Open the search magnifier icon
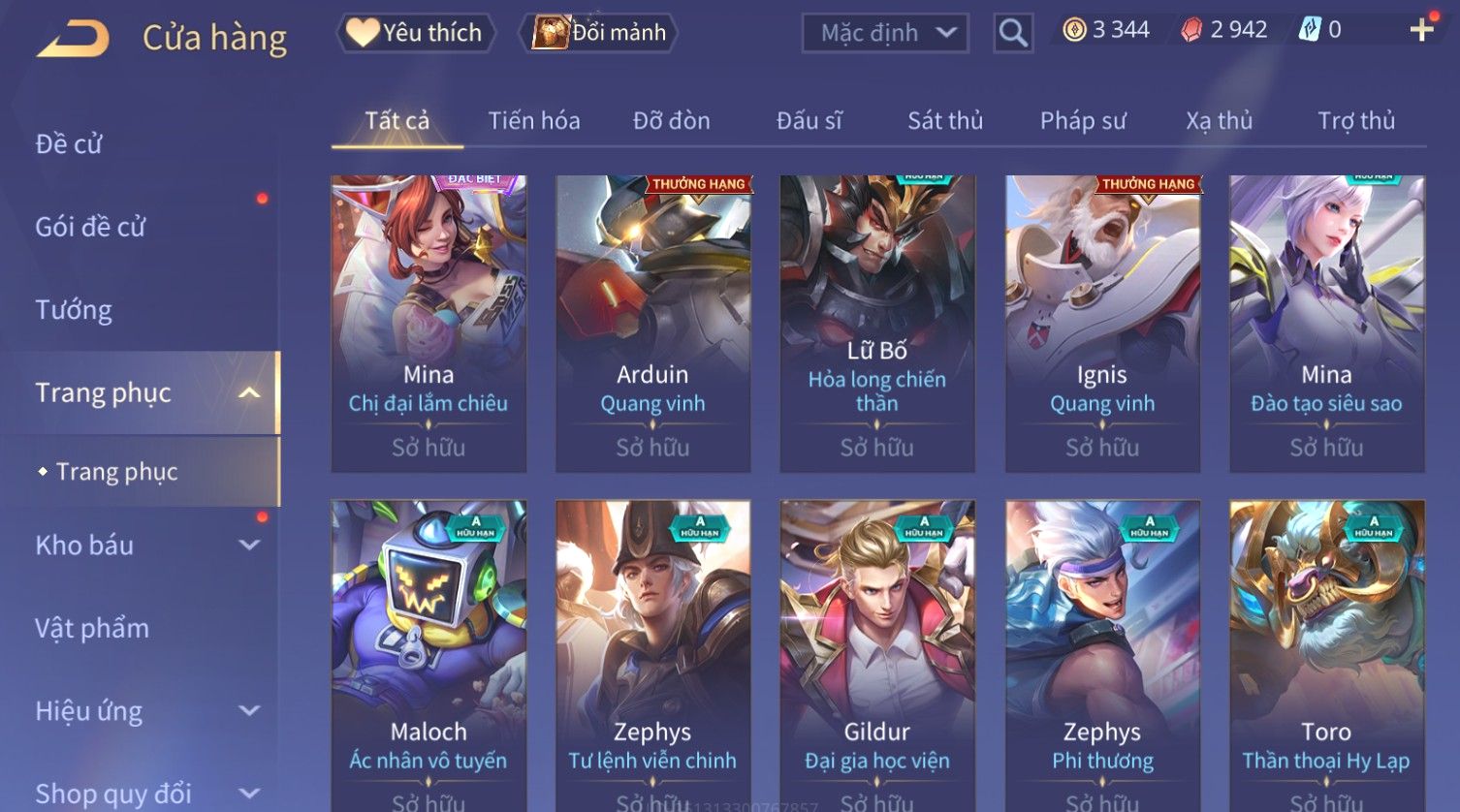The height and width of the screenshot is (812, 1460). click(1013, 33)
